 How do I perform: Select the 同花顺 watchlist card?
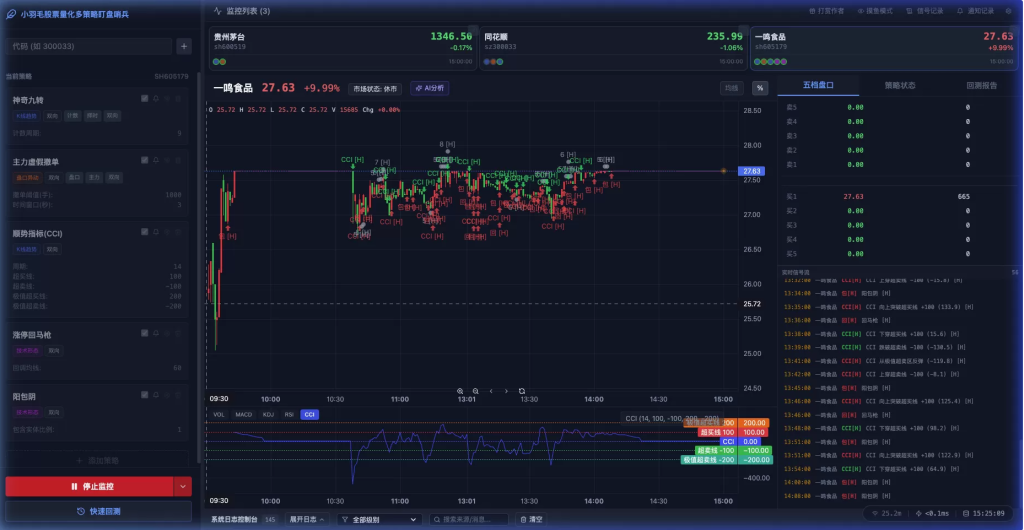[613, 48]
